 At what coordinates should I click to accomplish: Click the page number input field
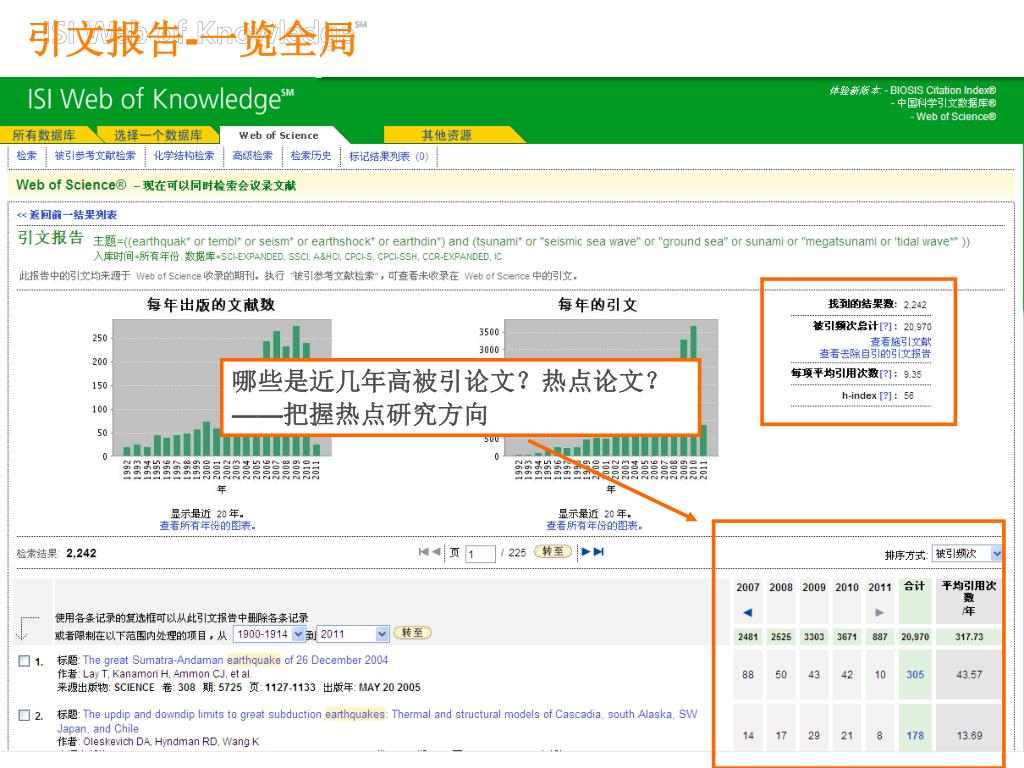tap(480, 554)
